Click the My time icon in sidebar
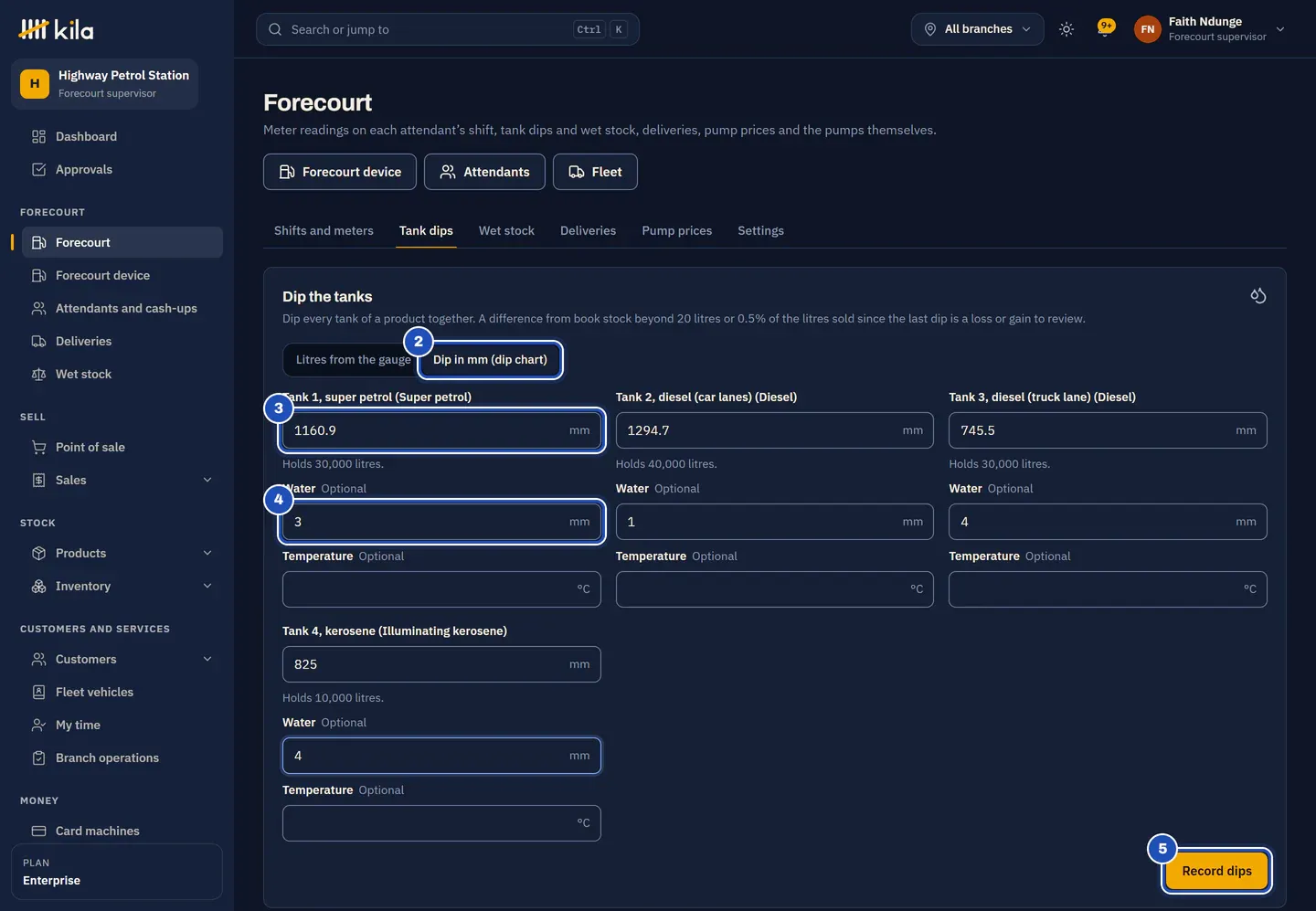Viewport: 1316px width, 911px height. pos(38,726)
